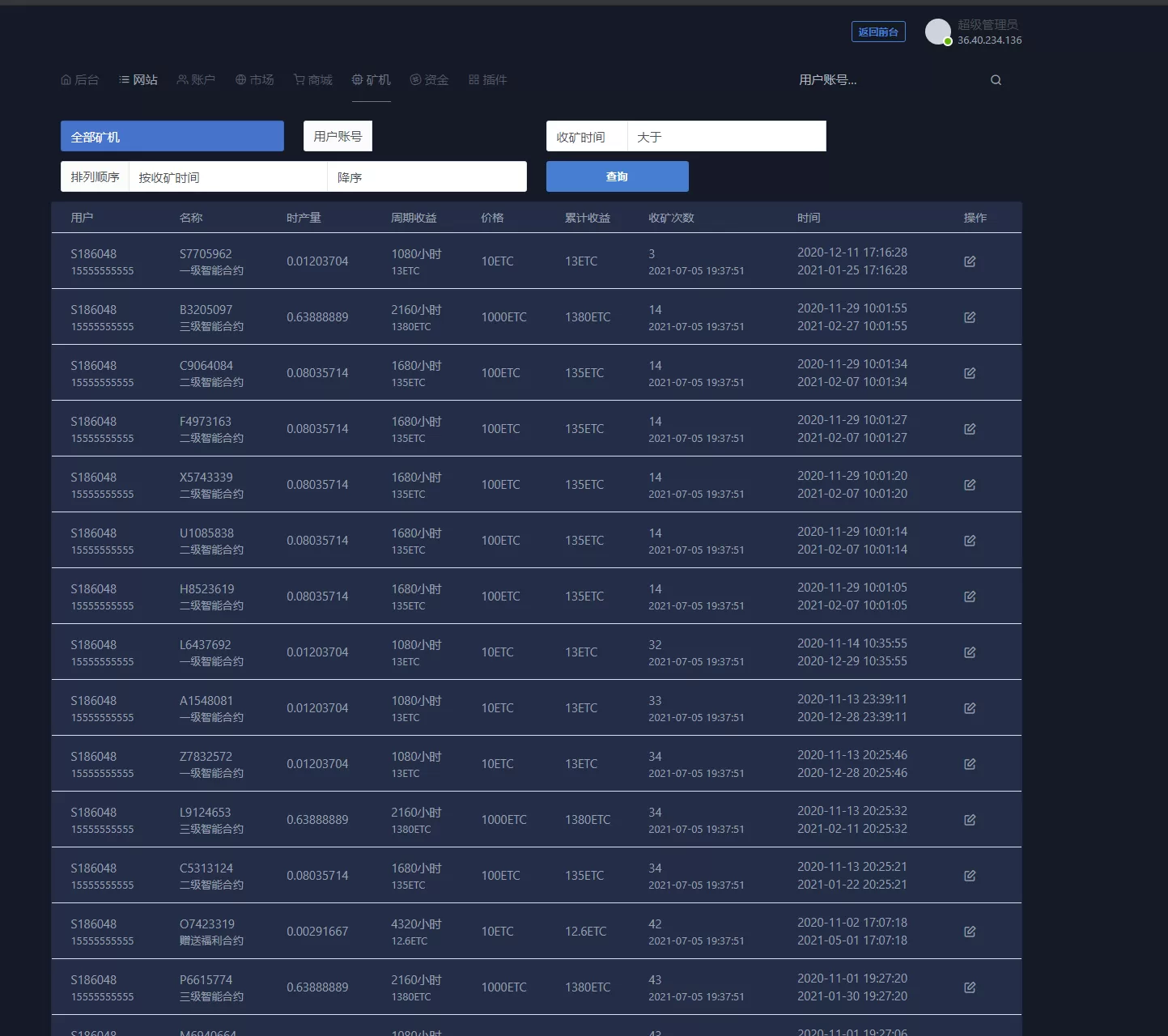Image resolution: width=1168 pixels, height=1036 pixels.
Task: Open the 大于 comparison dropdown
Action: coord(727,136)
